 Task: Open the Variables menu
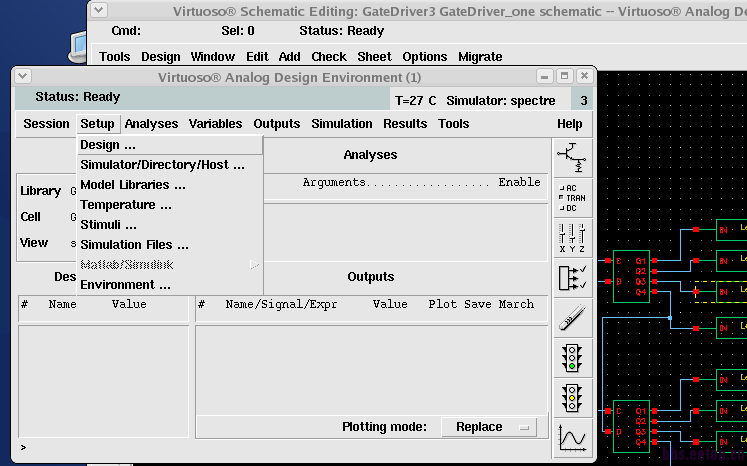pyautogui.click(x=215, y=124)
